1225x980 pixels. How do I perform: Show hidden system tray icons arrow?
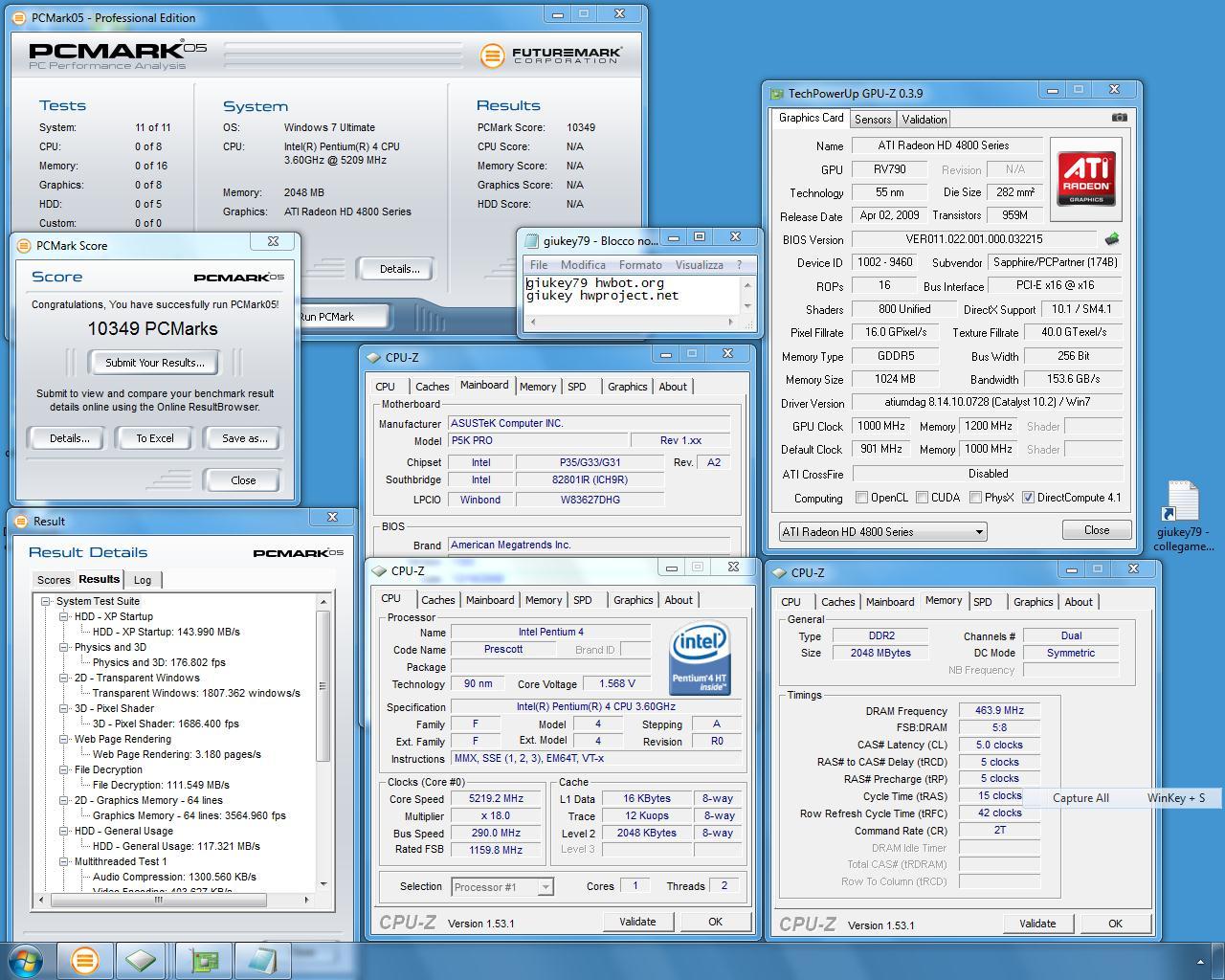[x=1200, y=961]
